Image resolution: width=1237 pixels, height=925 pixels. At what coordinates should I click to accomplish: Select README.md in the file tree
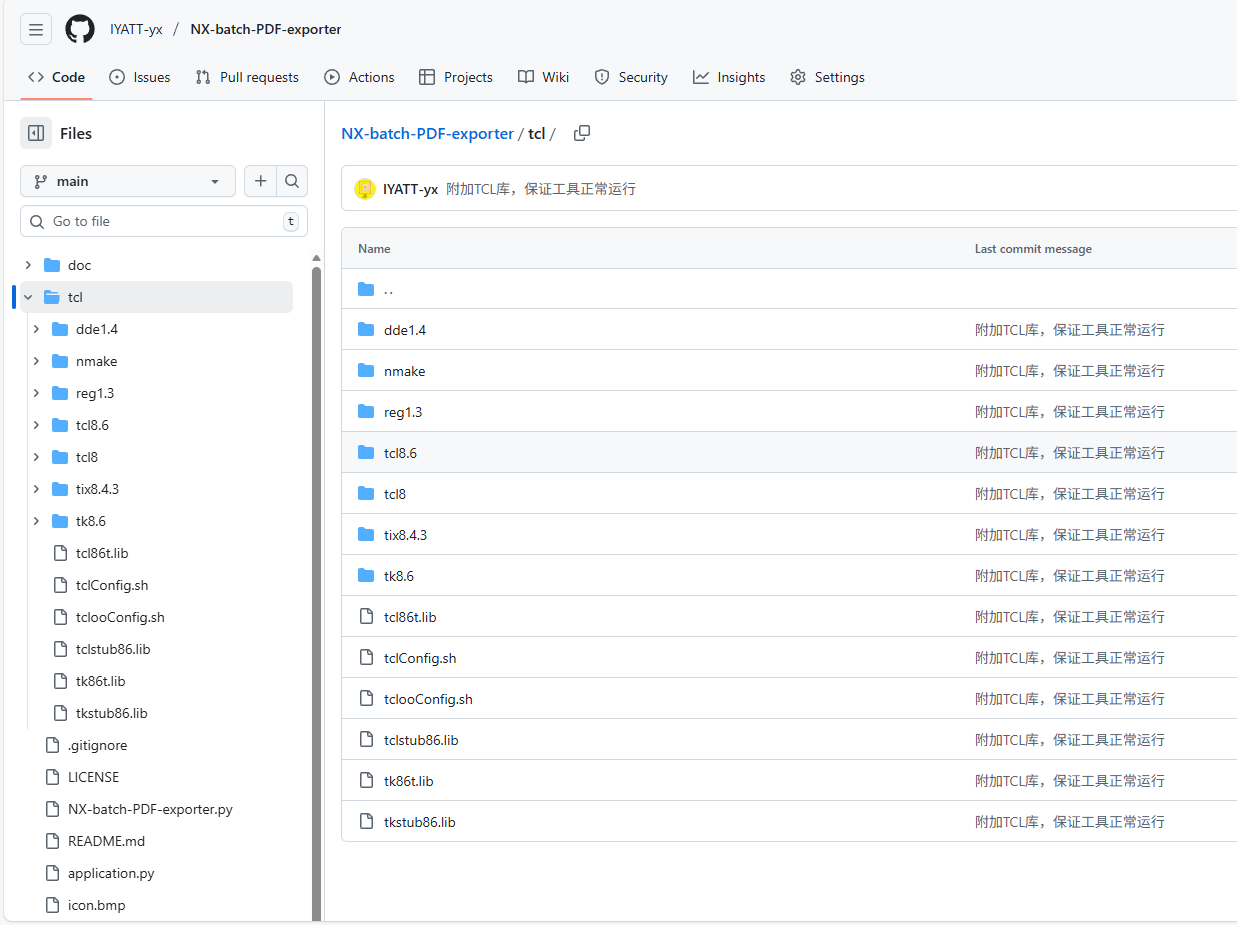point(106,841)
